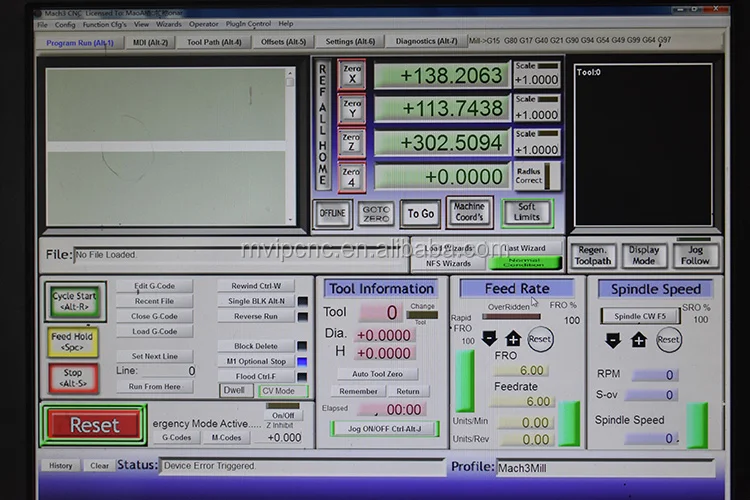Screen dimensions: 750x500
Task: Increase feed rate override with up arrow
Action: coord(513,339)
